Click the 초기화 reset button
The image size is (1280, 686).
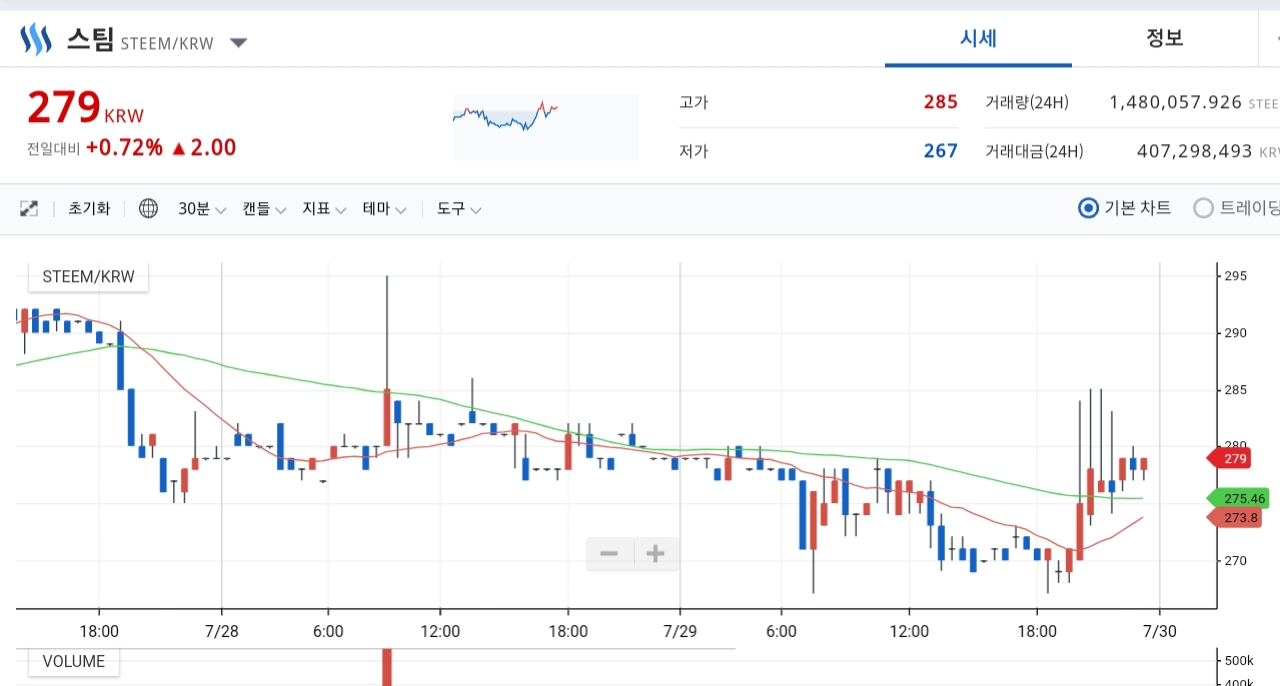pyautogui.click(x=89, y=209)
